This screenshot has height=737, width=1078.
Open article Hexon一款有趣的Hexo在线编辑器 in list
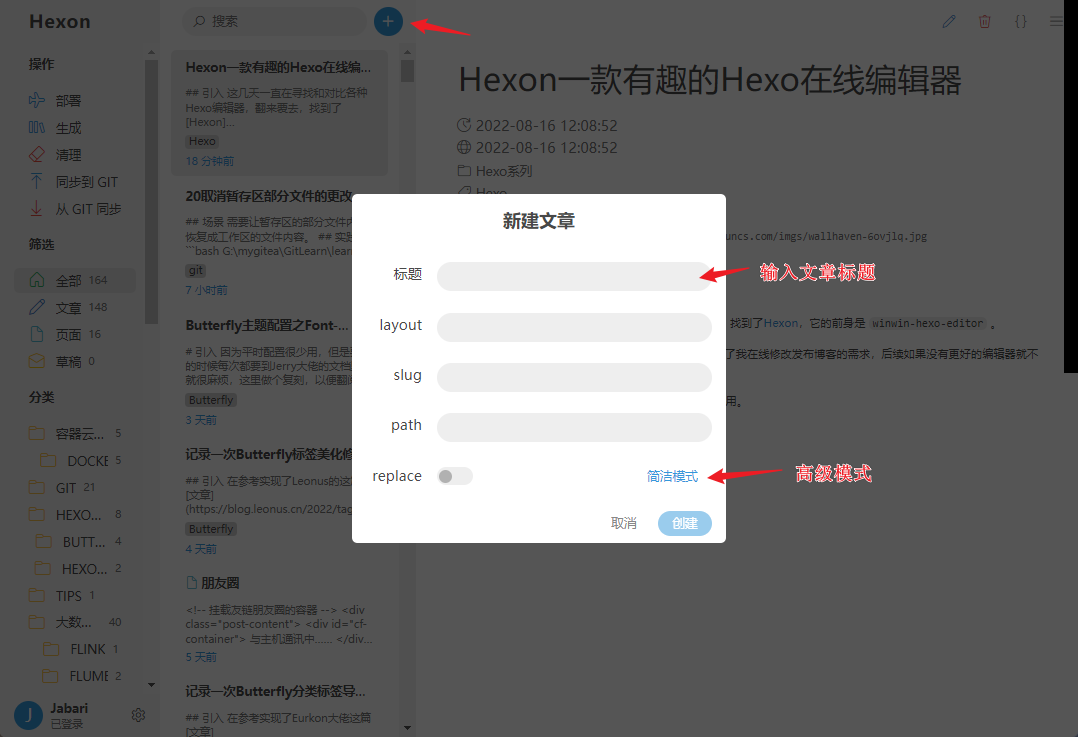(279, 113)
